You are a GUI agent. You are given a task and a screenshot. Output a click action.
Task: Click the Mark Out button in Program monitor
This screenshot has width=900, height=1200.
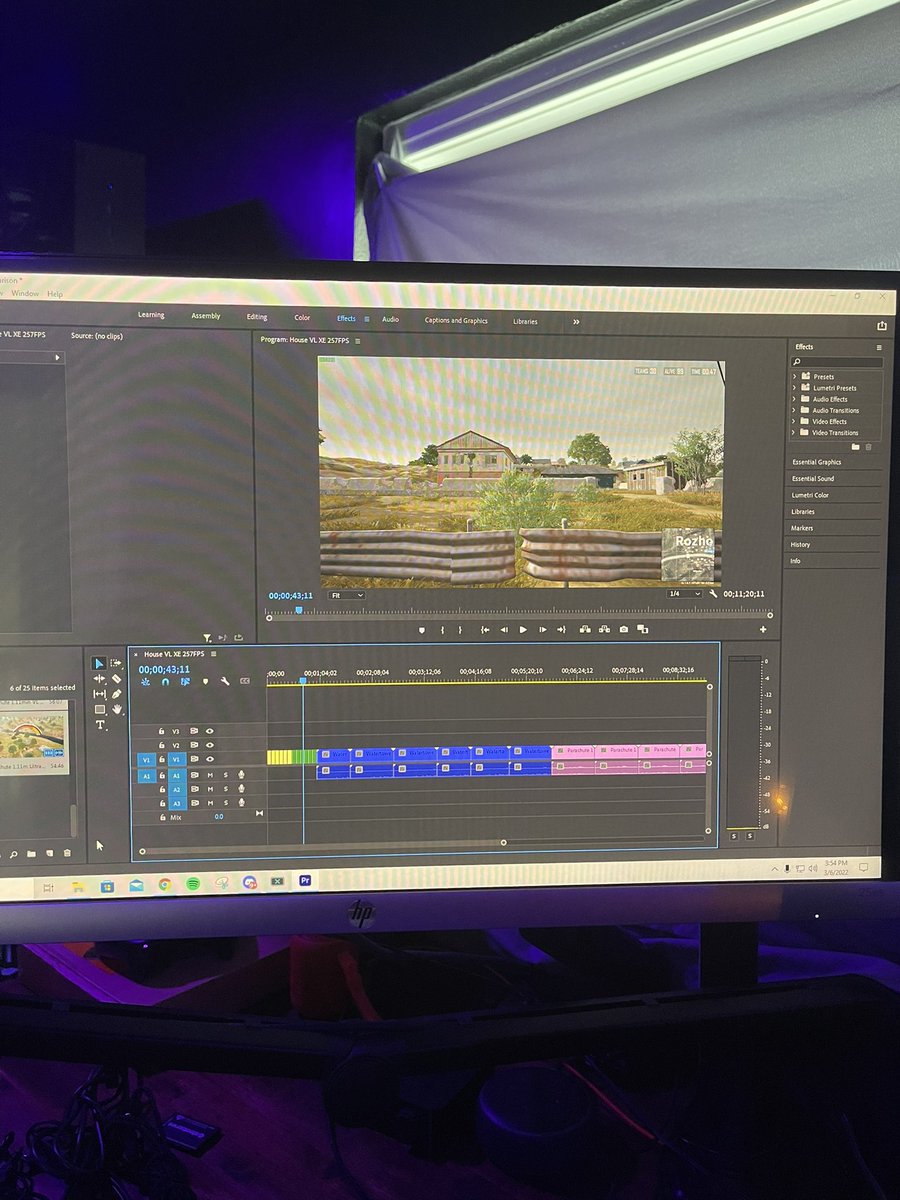pyautogui.click(x=460, y=630)
